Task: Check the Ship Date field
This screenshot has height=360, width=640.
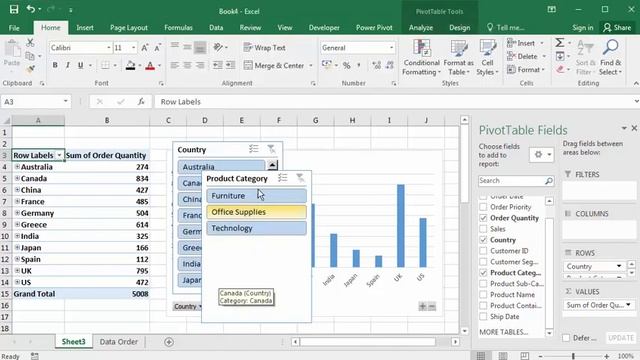Action: tap(483, 317)
